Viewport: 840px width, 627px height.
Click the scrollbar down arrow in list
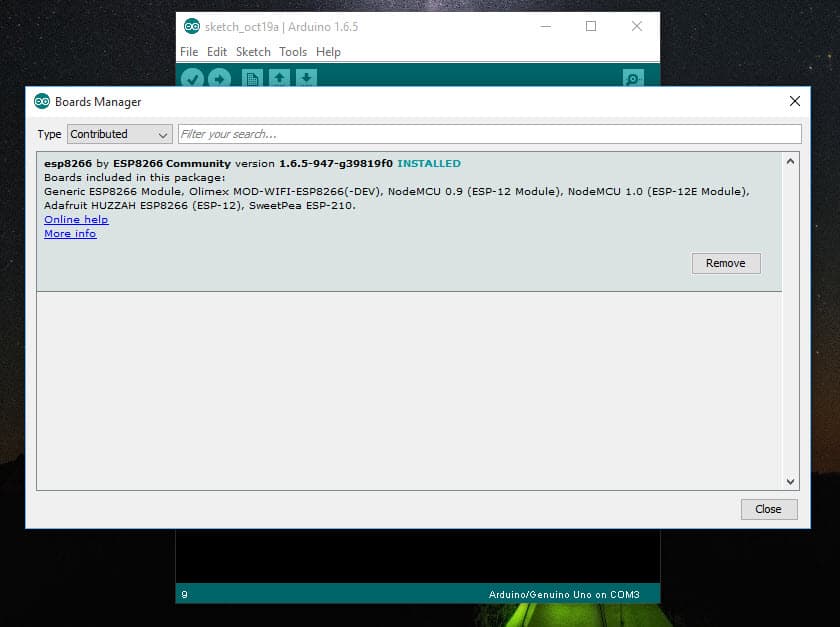790,481
